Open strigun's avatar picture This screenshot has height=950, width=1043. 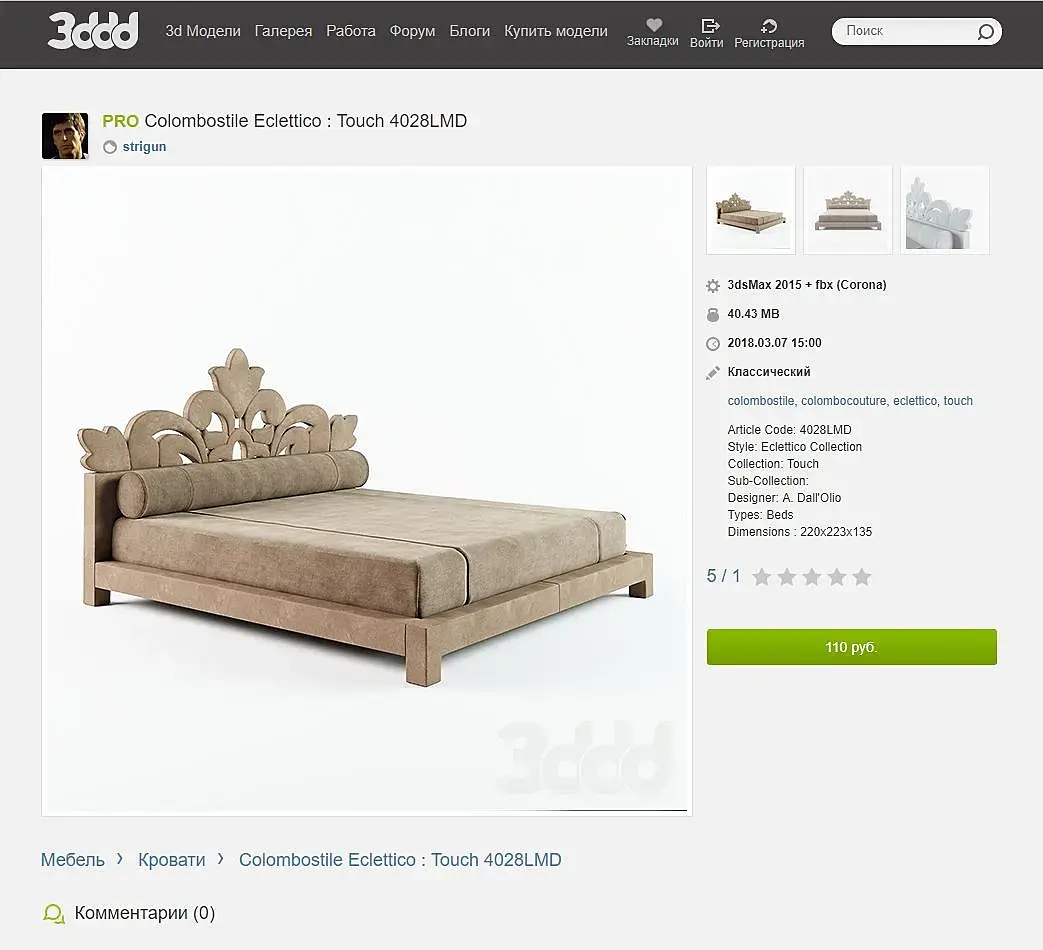pos(65,136)
